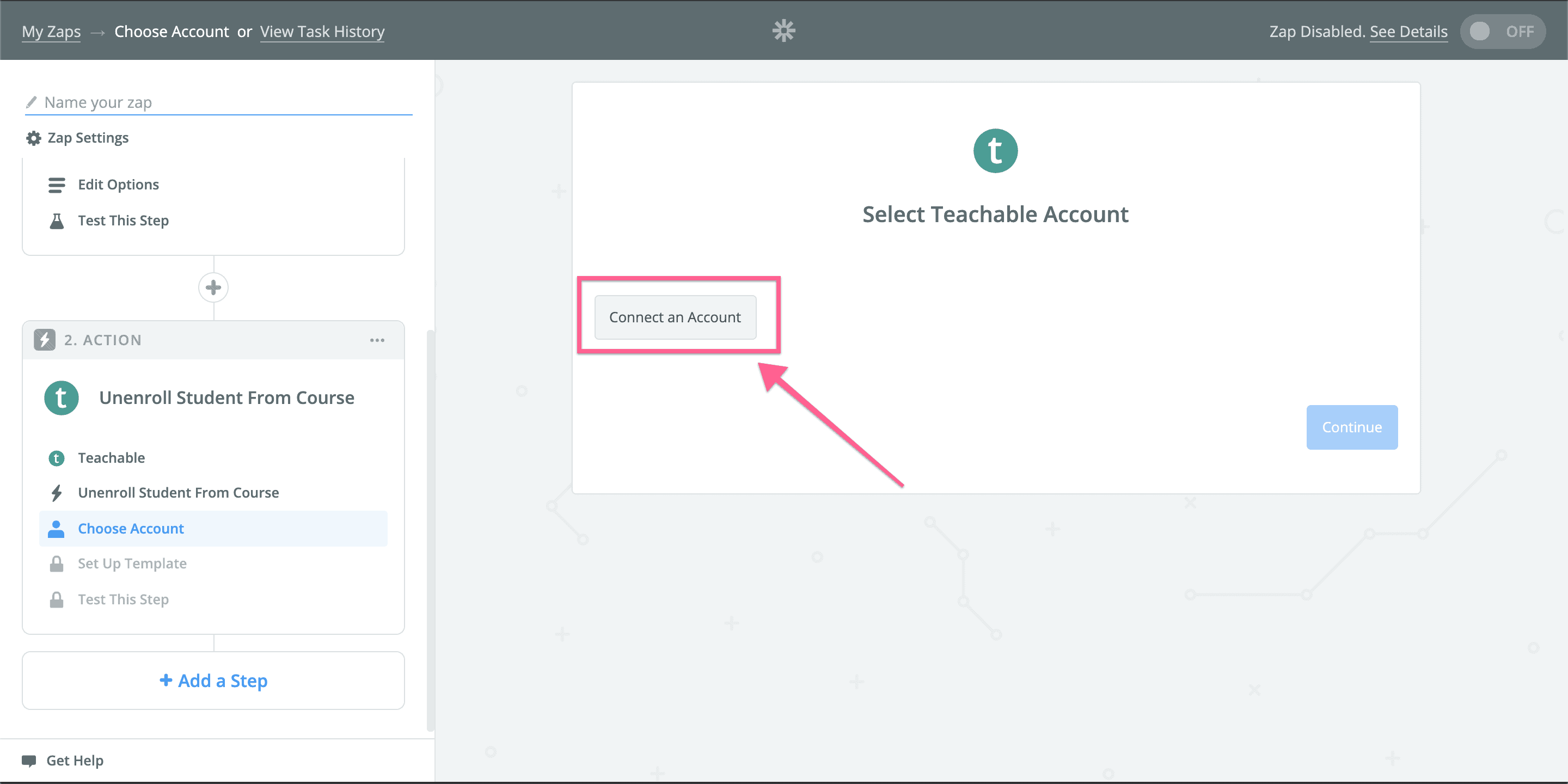1568x784 pixels.
Task: Click lock icon beside locked Test This Step
Action: (x=57, y=600)
